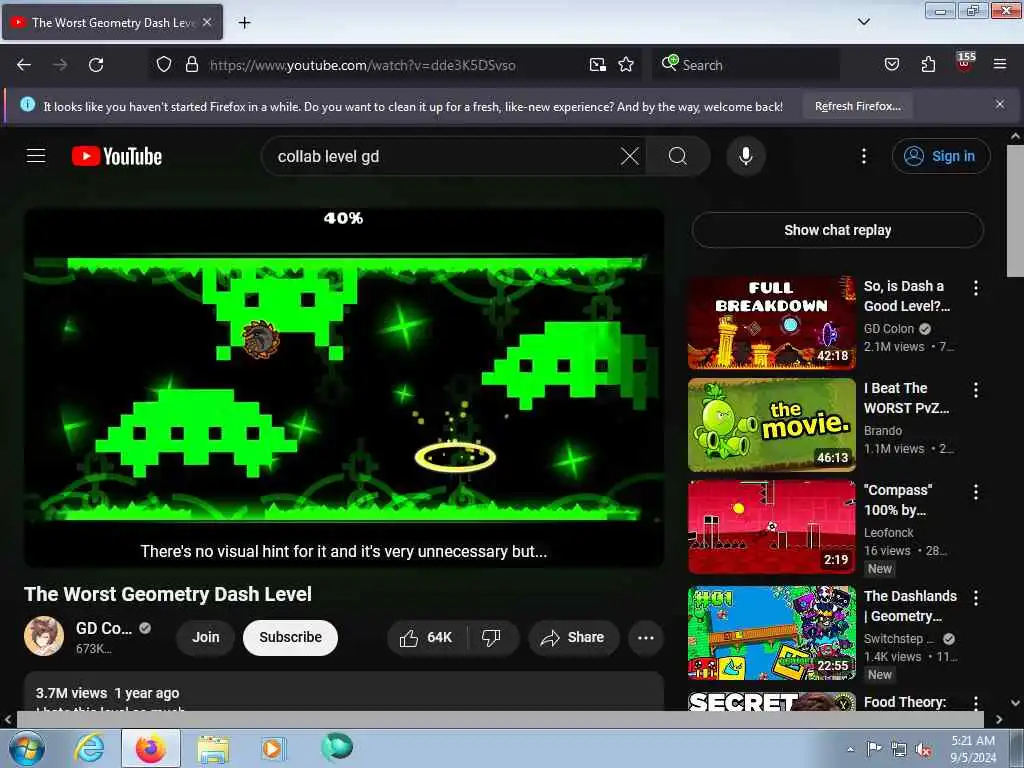Open the Windows Start menu
The width and height of the screenshot is (1024, 768).
click(x=25, y=748)
